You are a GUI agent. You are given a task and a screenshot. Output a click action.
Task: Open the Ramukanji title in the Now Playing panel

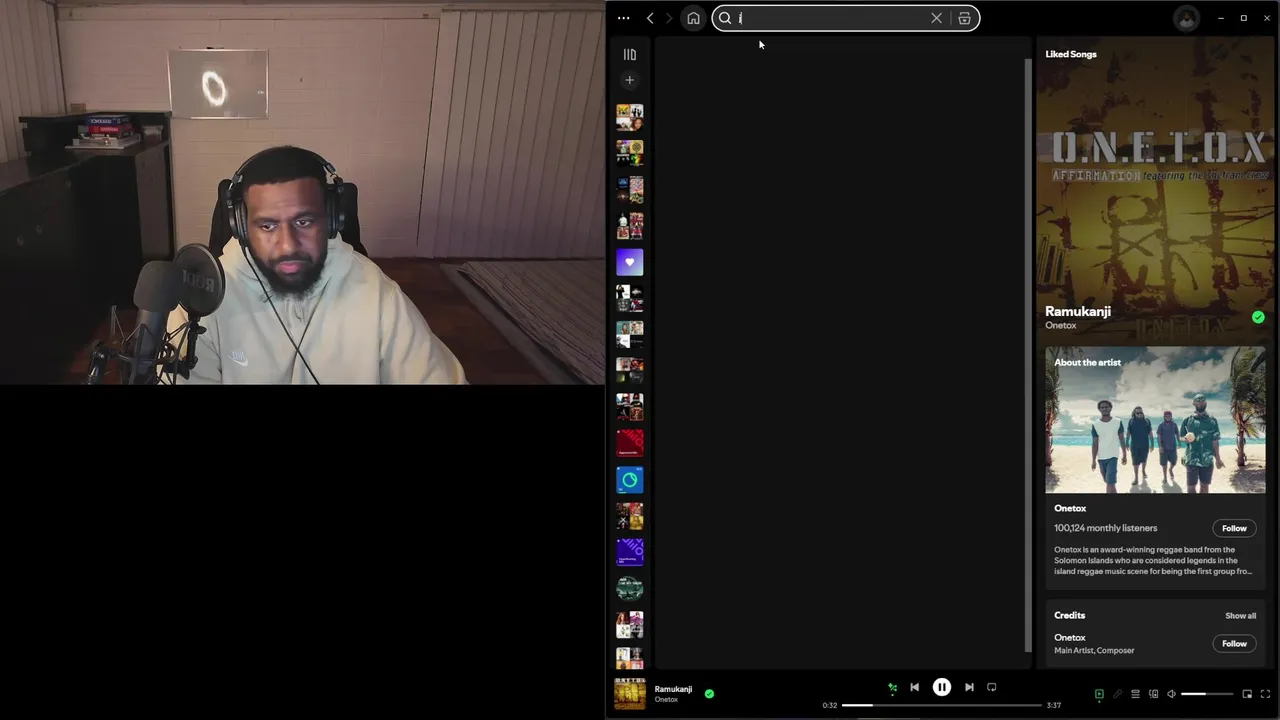point(1077,311)
